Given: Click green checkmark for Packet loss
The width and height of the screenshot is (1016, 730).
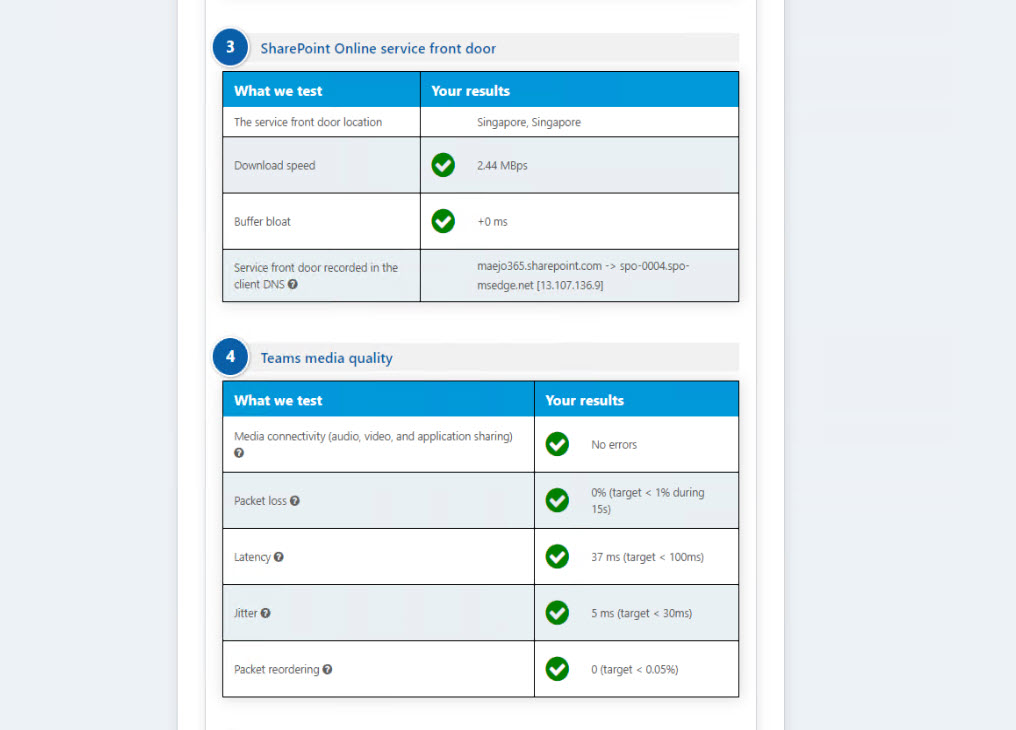Looking at the screenshot, I should pyautogui.click(x=557, y=500).
